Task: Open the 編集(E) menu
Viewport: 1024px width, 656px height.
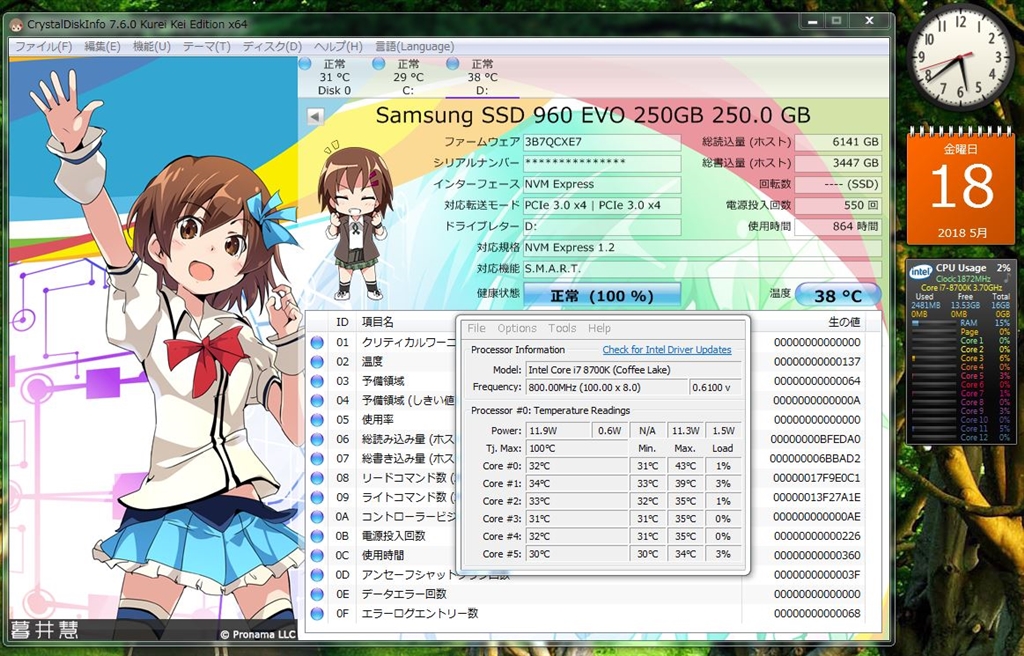Action: (102, 46)
